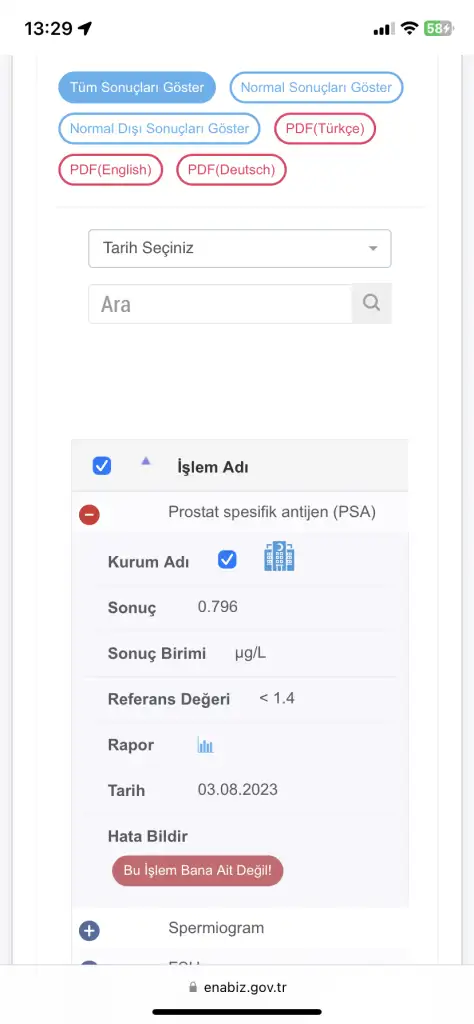
Task: Report Bu İşlem Bana Ait Değil!
Action: pyautogui.click(x=198, y=871)
